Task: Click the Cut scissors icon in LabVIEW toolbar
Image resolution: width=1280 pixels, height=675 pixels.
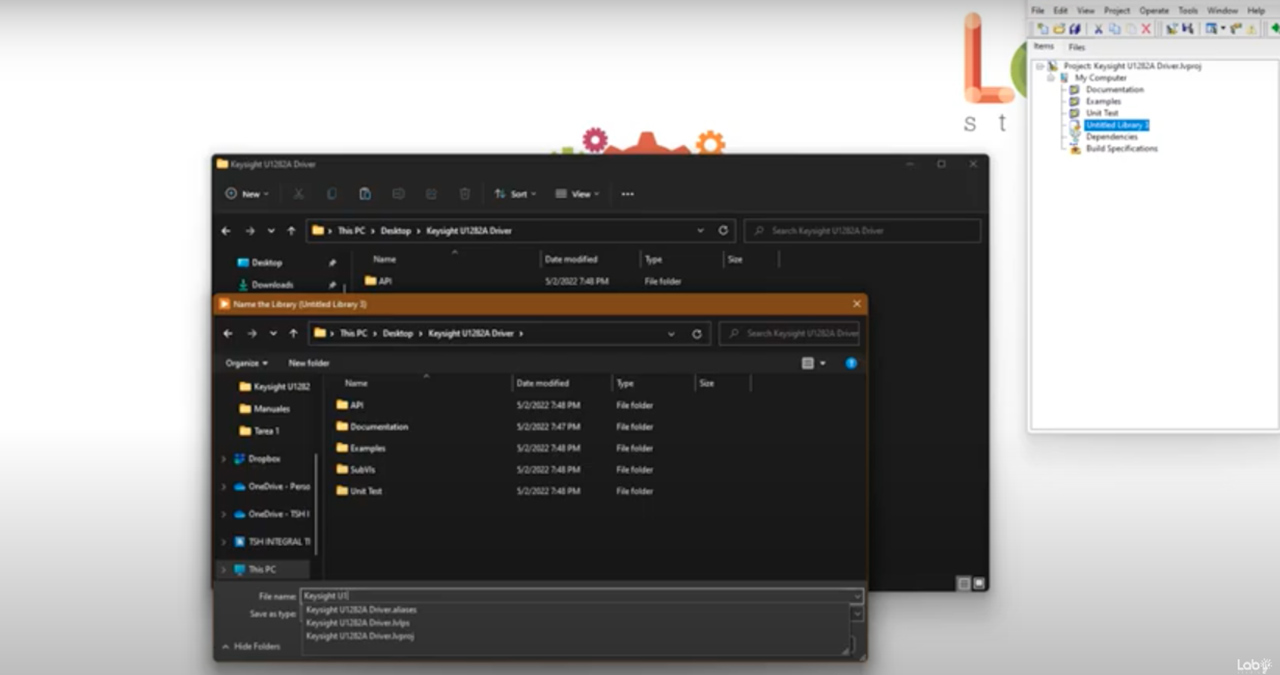Action: pyautogui.click(x=1098, y=29)
